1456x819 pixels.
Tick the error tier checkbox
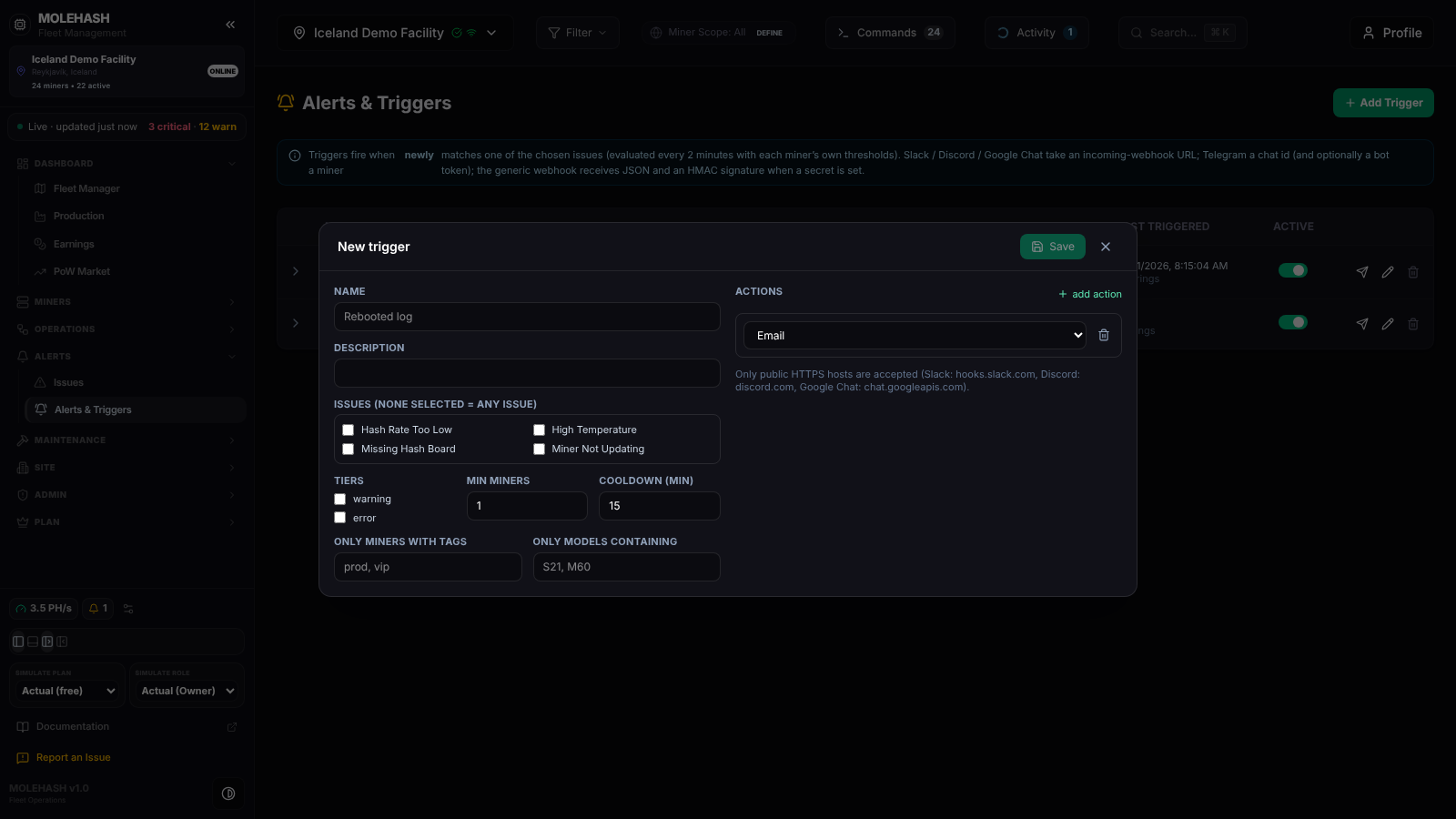point(339,518)
